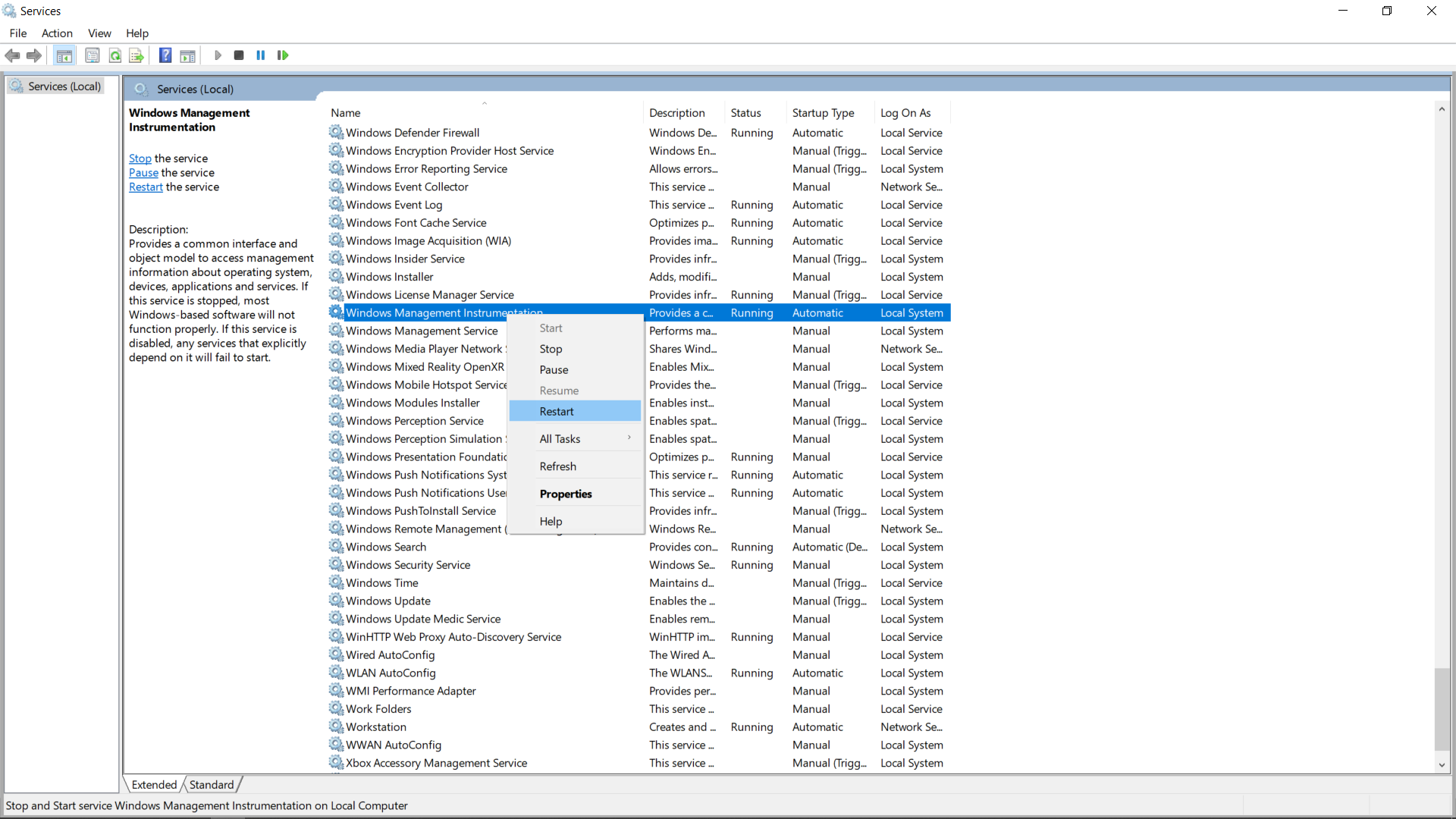
Task: Select the Windows Image Acquisition (WIA) row
Action: coord(639,240)
